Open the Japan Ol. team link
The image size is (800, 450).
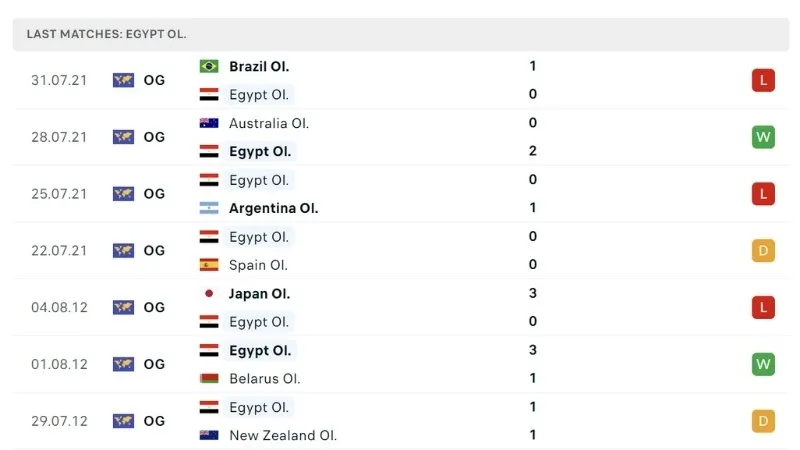point(260,294)
